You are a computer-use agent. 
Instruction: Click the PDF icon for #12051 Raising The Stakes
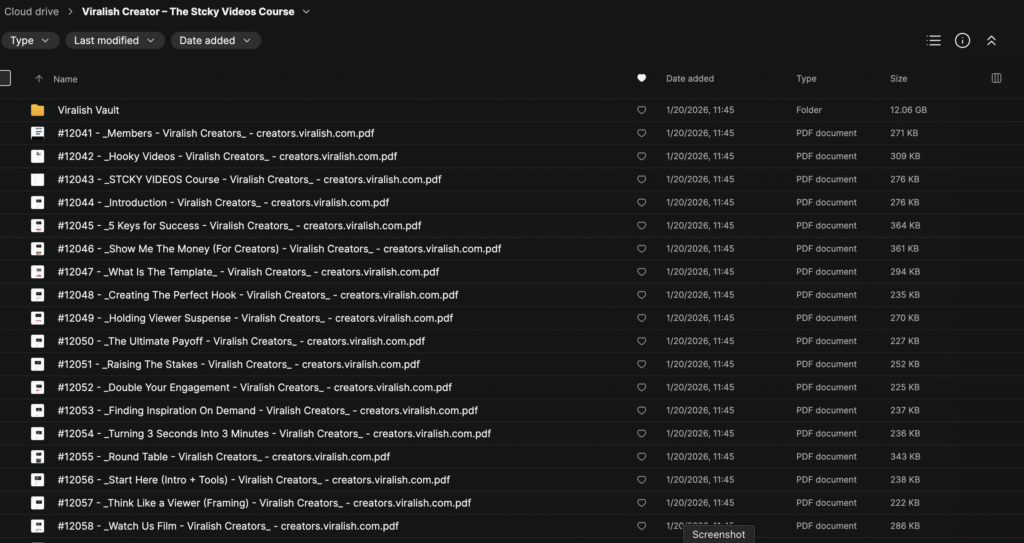pyautogui.click(x=38, y=365)
